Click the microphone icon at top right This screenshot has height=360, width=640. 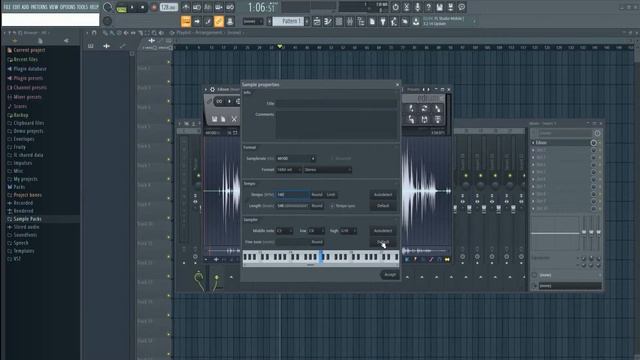point(418,7)
